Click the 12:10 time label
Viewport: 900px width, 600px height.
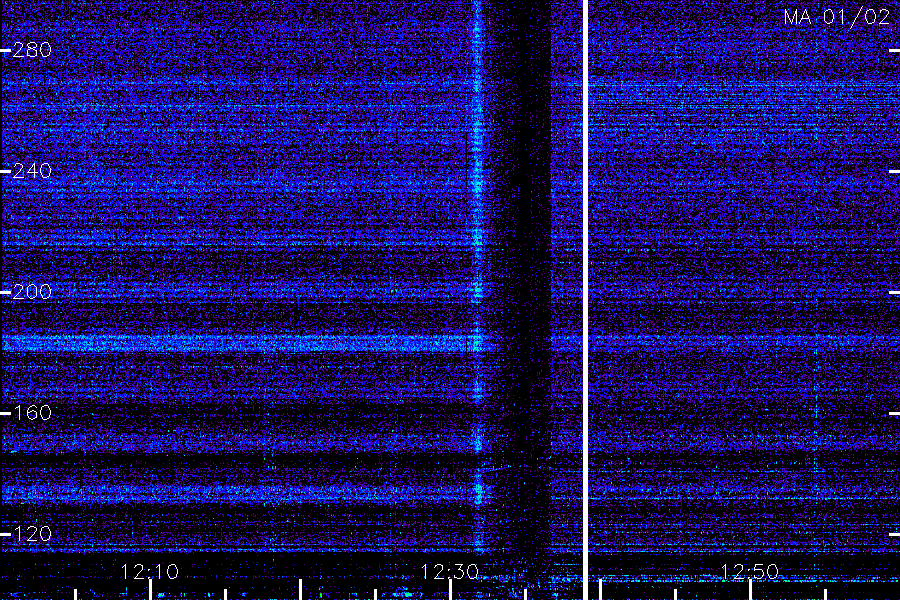150,572
